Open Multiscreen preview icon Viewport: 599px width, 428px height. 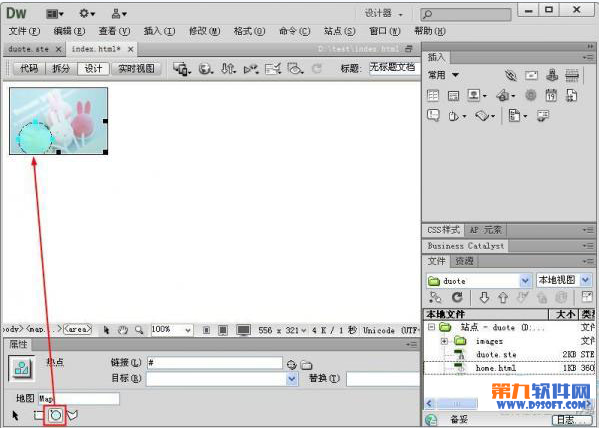[x=181, y=69]
